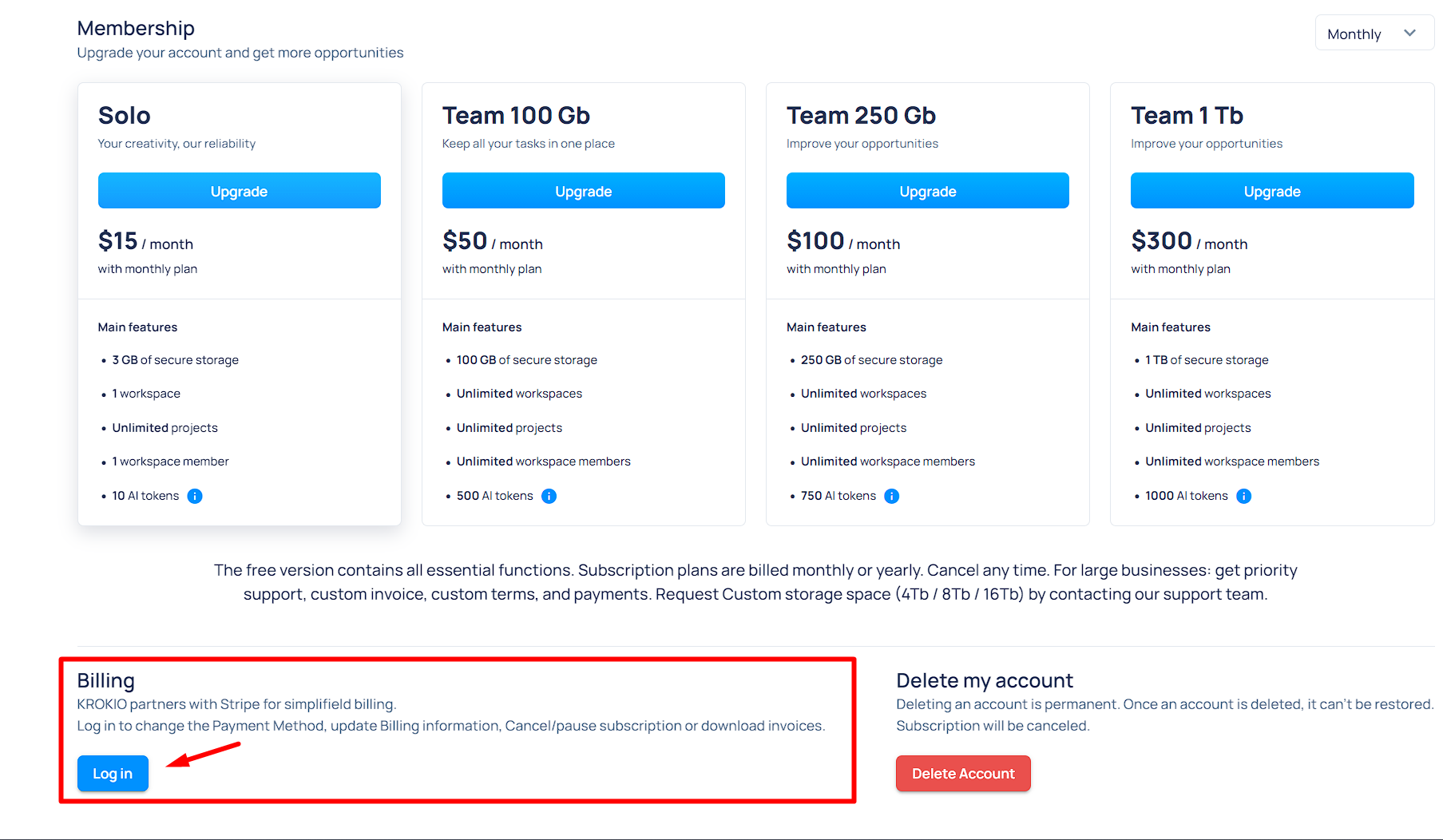
Task: Expand the Monthly billing period dropdown
Action: 1374,34
